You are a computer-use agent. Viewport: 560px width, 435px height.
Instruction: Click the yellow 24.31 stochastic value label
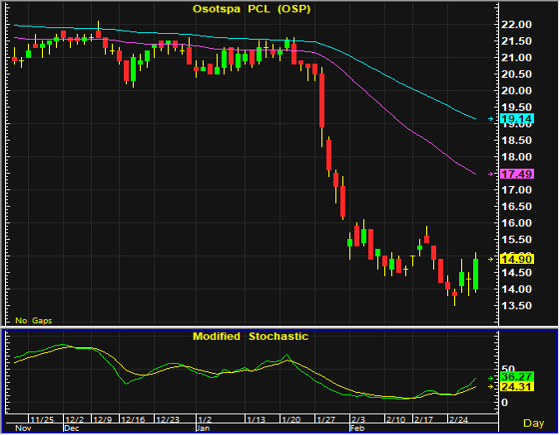517,386
